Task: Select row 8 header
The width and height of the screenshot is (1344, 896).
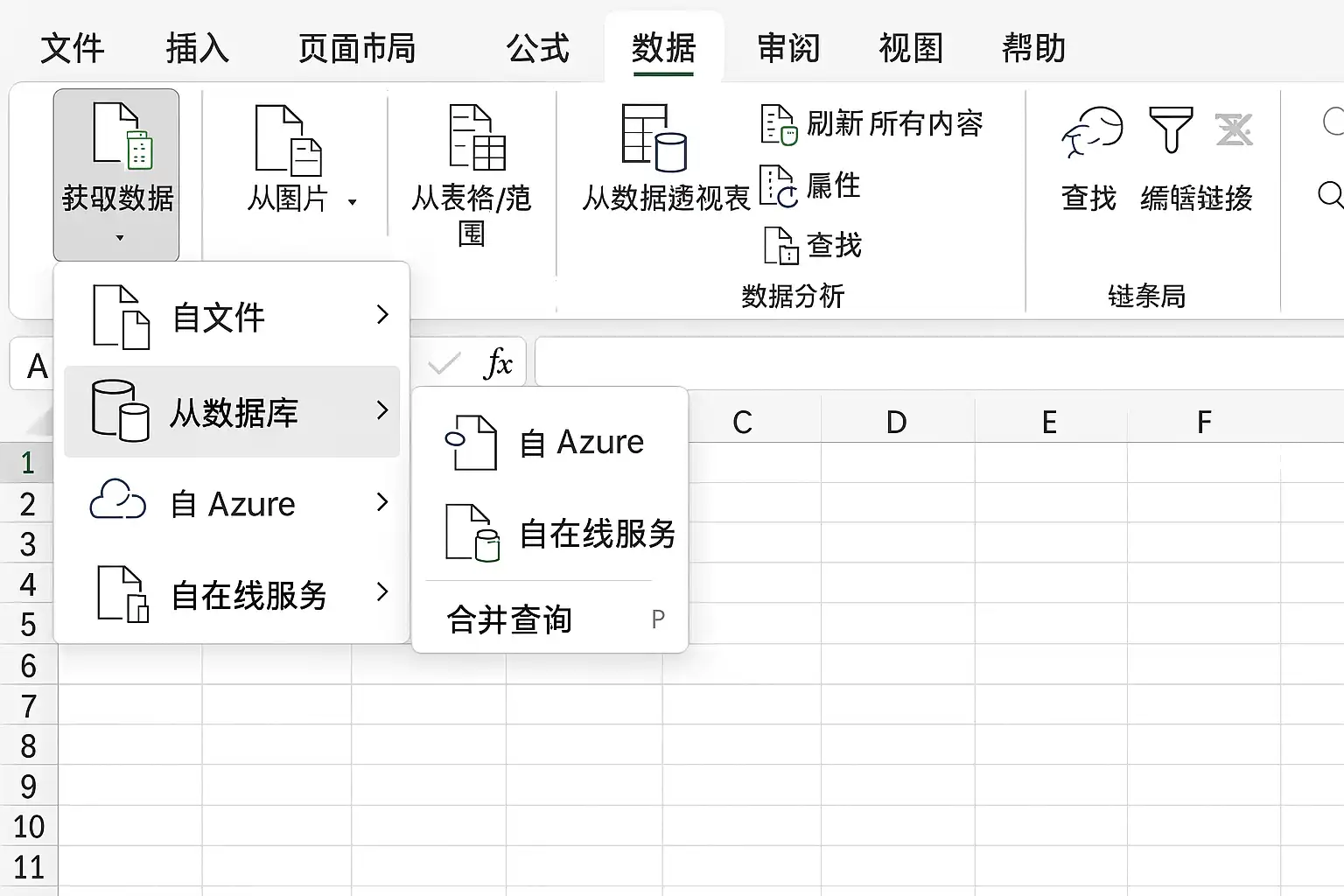Action: click(x=28, y=746)
